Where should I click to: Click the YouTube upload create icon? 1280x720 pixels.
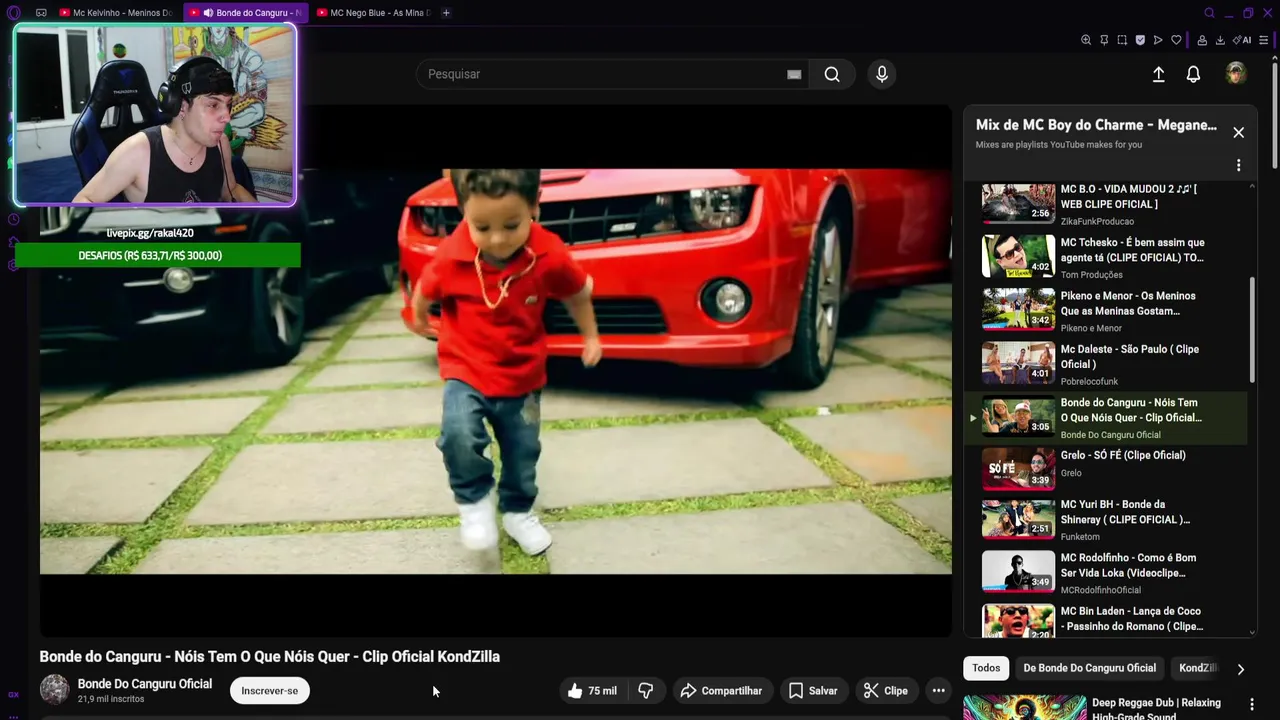[1158, 74]
